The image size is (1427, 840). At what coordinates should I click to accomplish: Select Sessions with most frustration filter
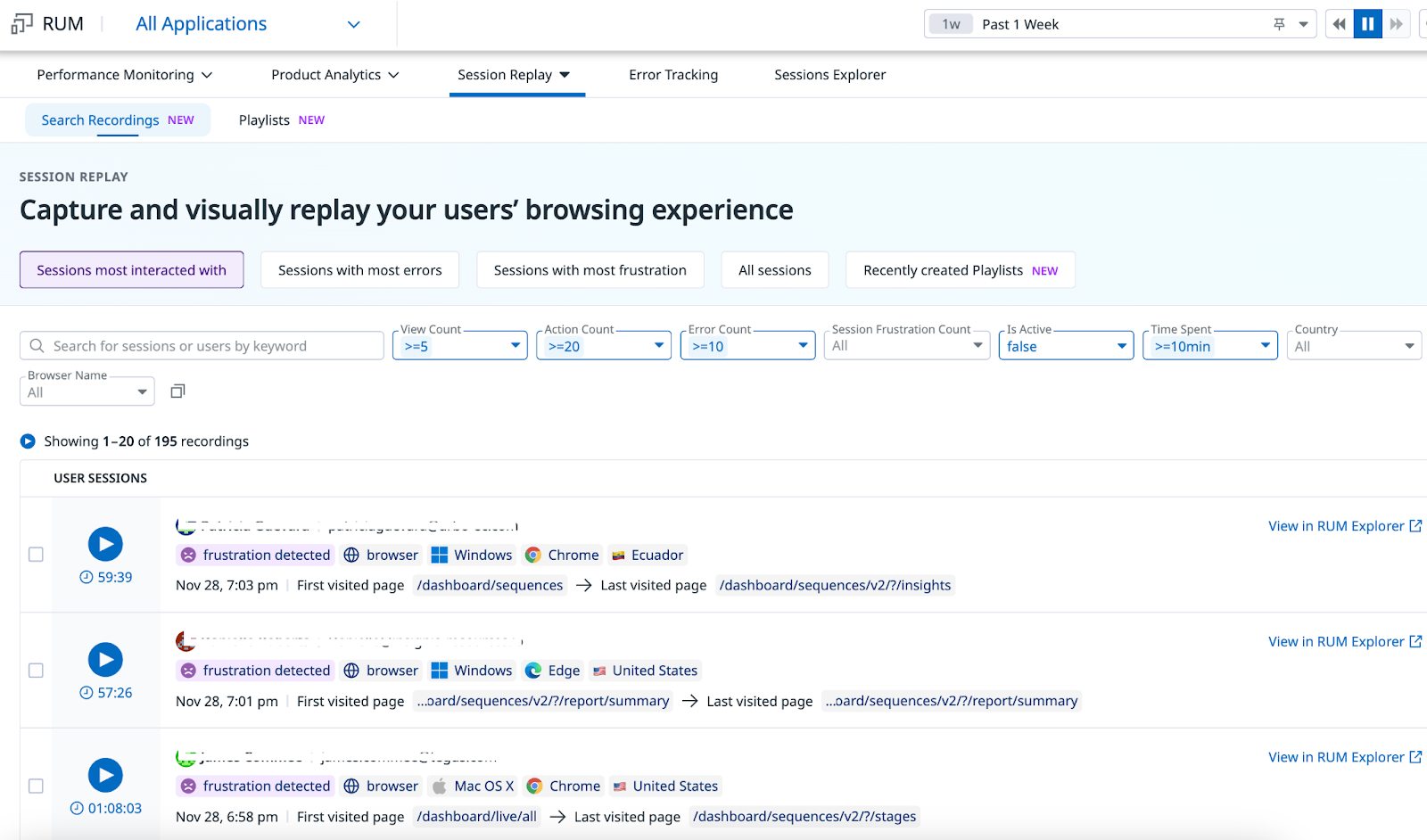click(590, 269)
